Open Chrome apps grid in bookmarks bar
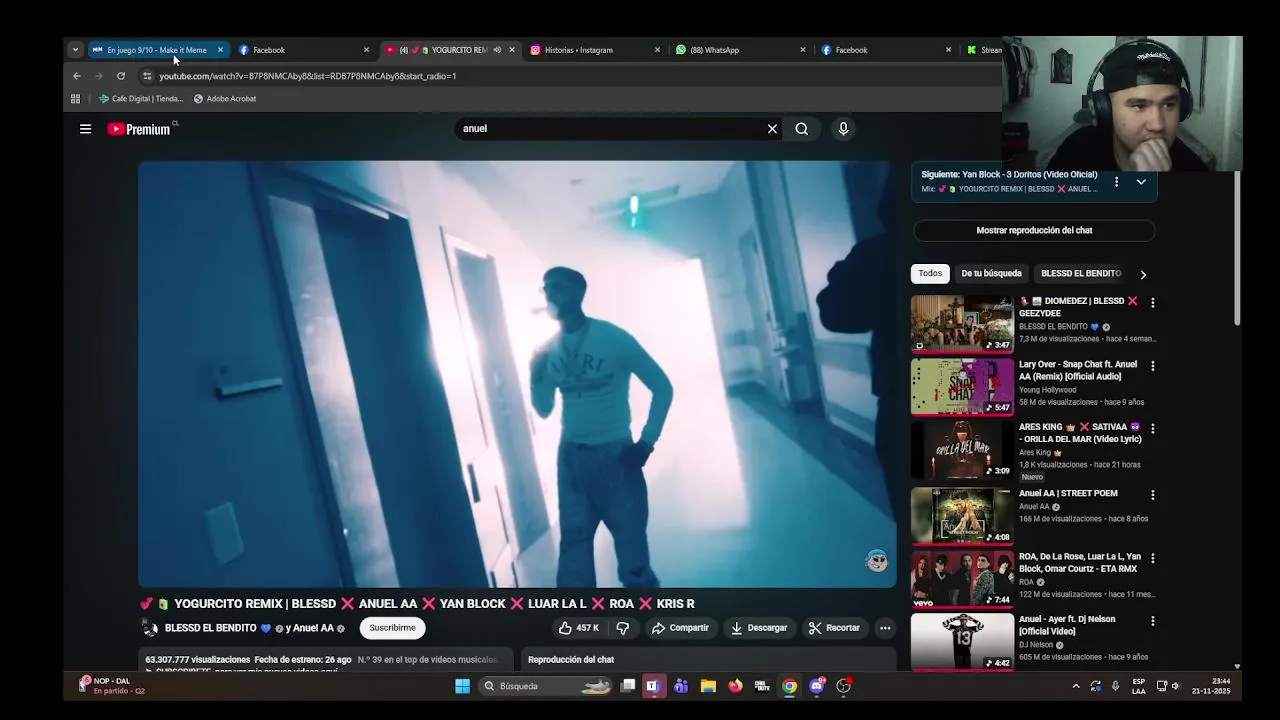Image resolution: width=1280 pixels, height=720 pixels. click(x=75, y=99)
